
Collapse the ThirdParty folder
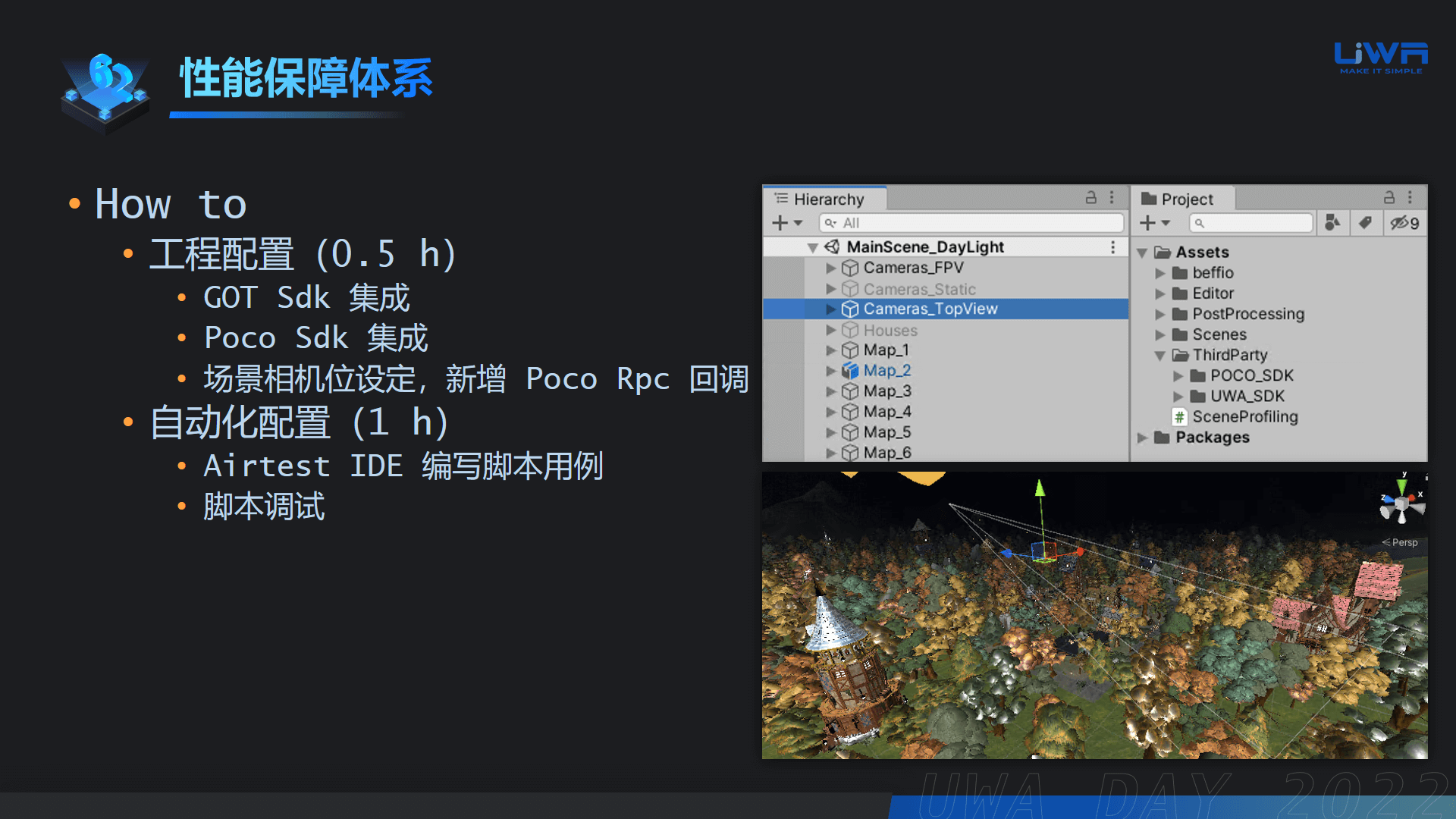[x=1159, y=355]
